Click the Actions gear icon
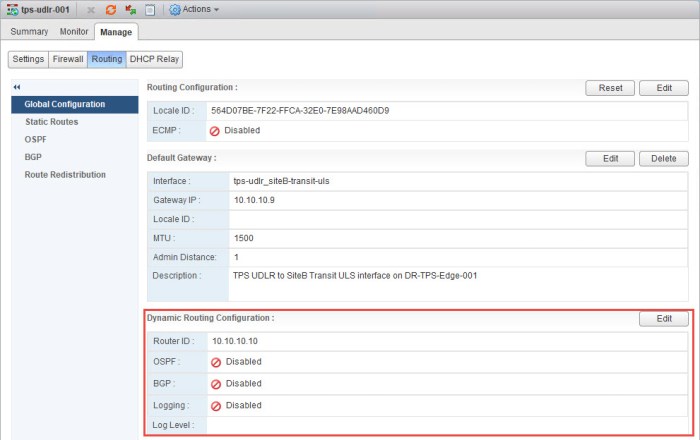The height and width of the screenshot is (440, 700). 175,9
